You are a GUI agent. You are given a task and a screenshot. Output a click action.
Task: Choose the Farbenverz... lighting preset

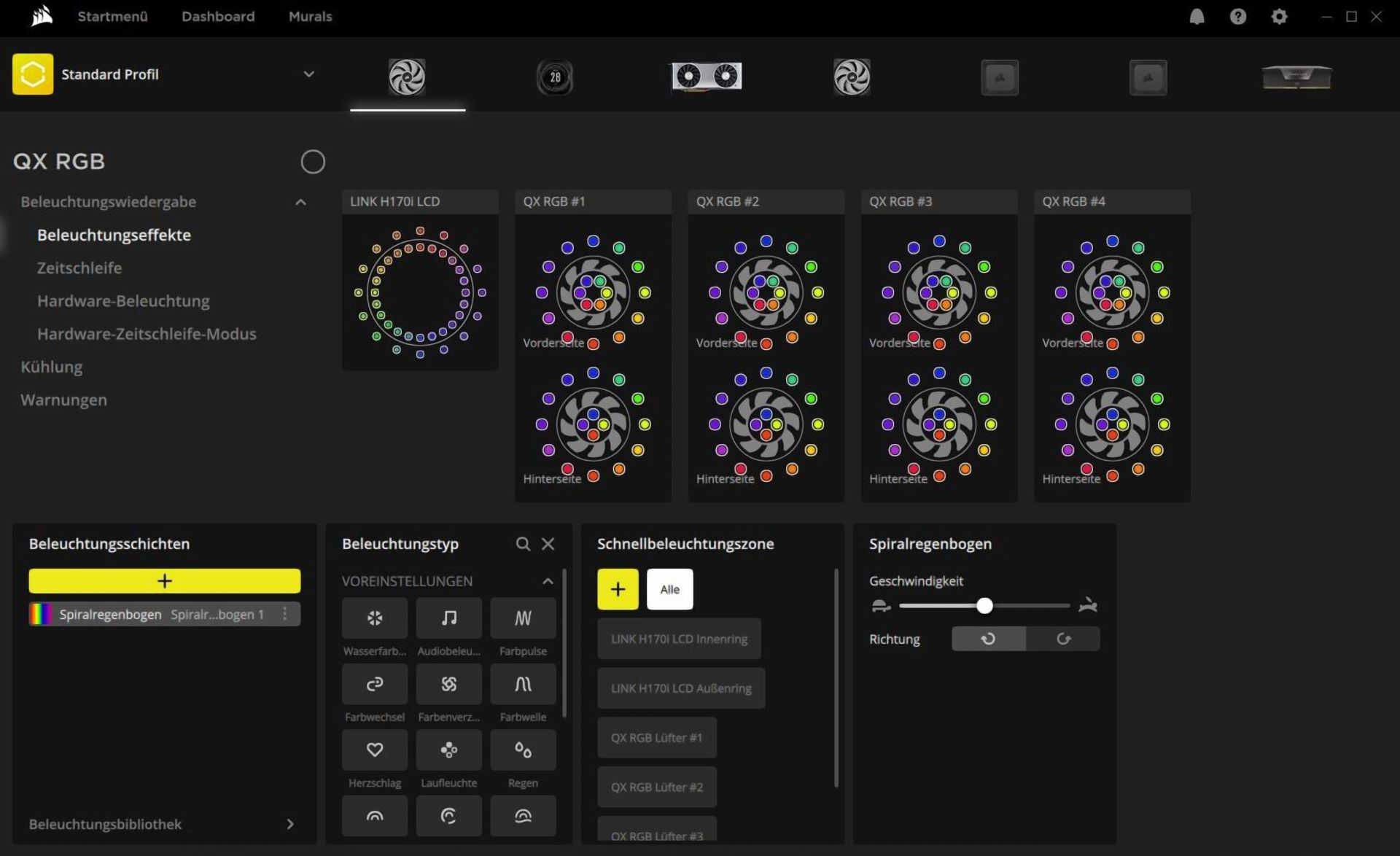point(449,683)
